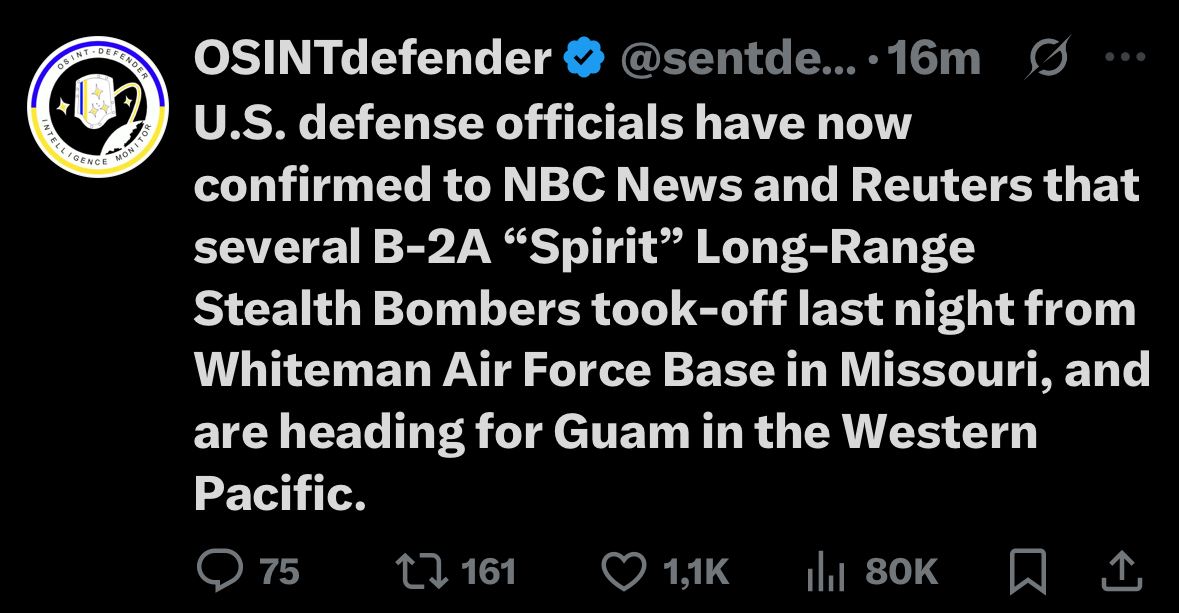Image resolution: width=1179 pixels, height=613 pixels.
Task: Click the OSINTdefender display name
Action: [373, 58]
